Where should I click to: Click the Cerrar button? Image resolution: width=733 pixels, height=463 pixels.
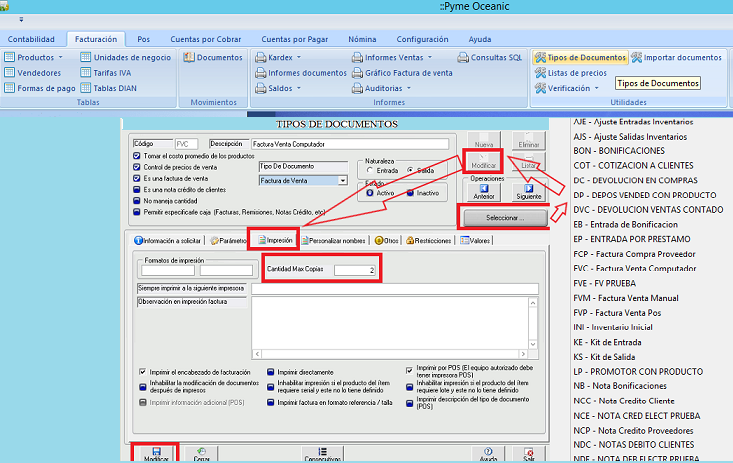pyautogui.click(x=201, y=454)
